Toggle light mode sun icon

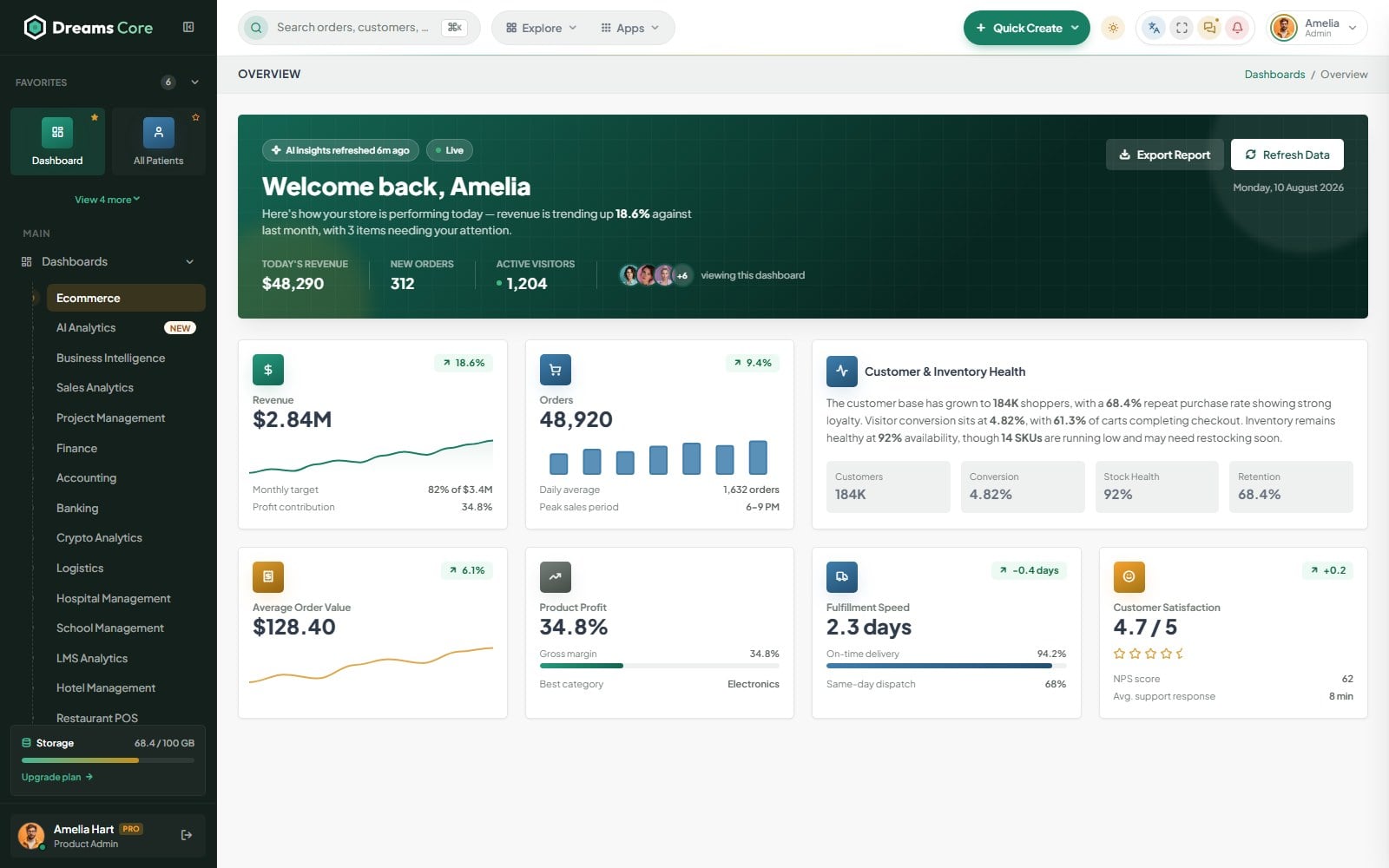click(1112, 28)
